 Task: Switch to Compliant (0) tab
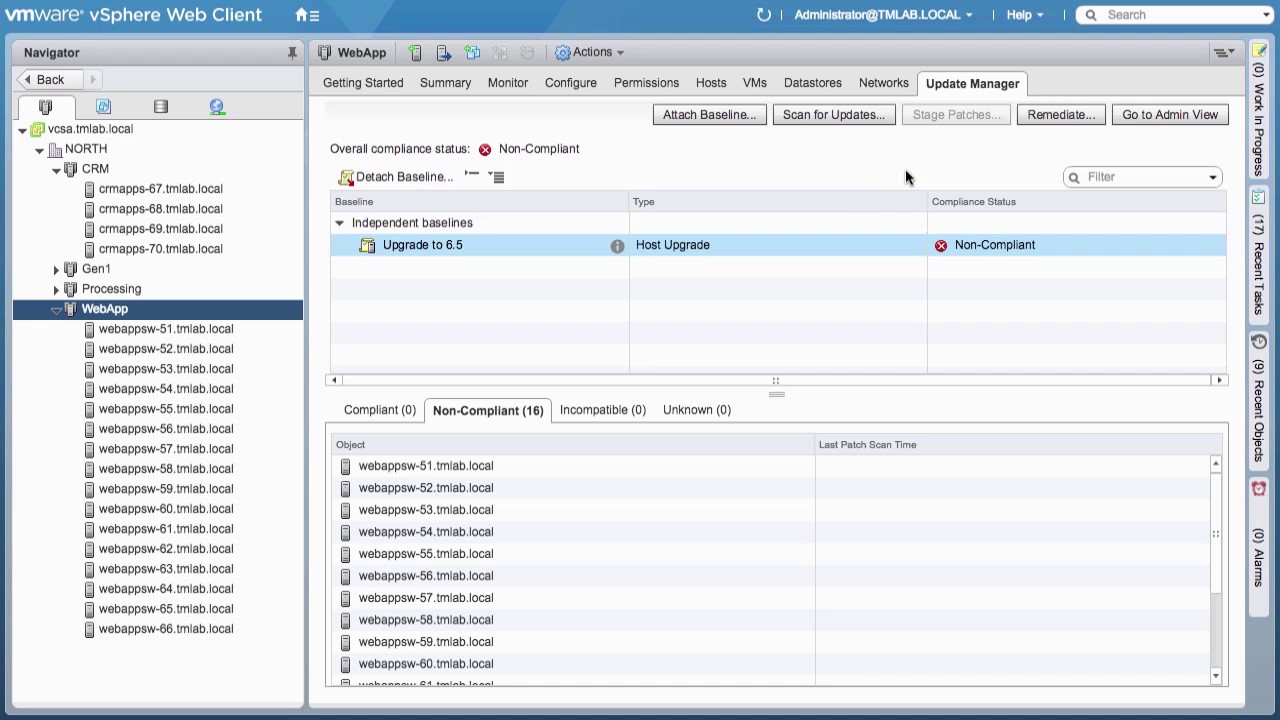379,410
